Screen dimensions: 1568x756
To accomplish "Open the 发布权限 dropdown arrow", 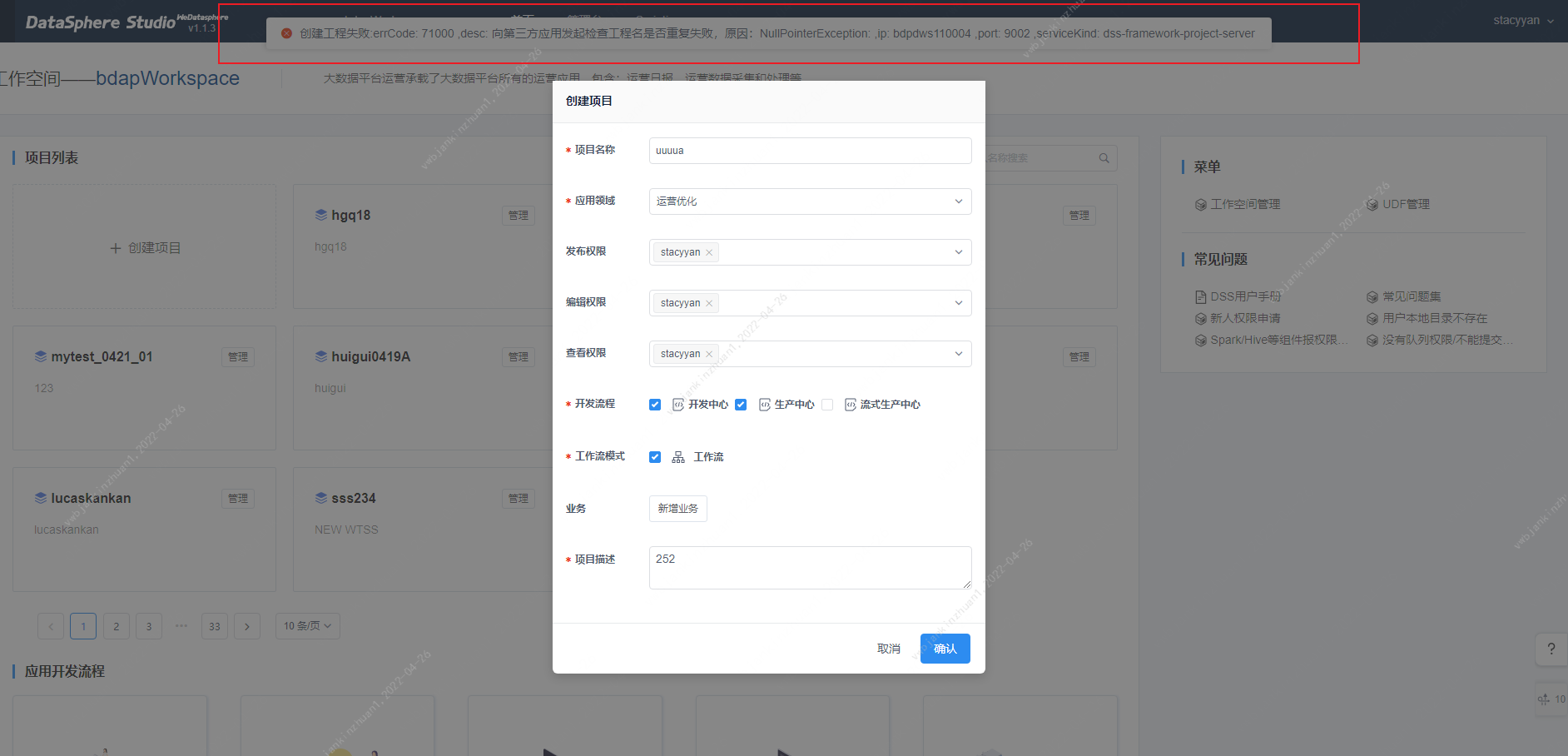I will (958, 252).
